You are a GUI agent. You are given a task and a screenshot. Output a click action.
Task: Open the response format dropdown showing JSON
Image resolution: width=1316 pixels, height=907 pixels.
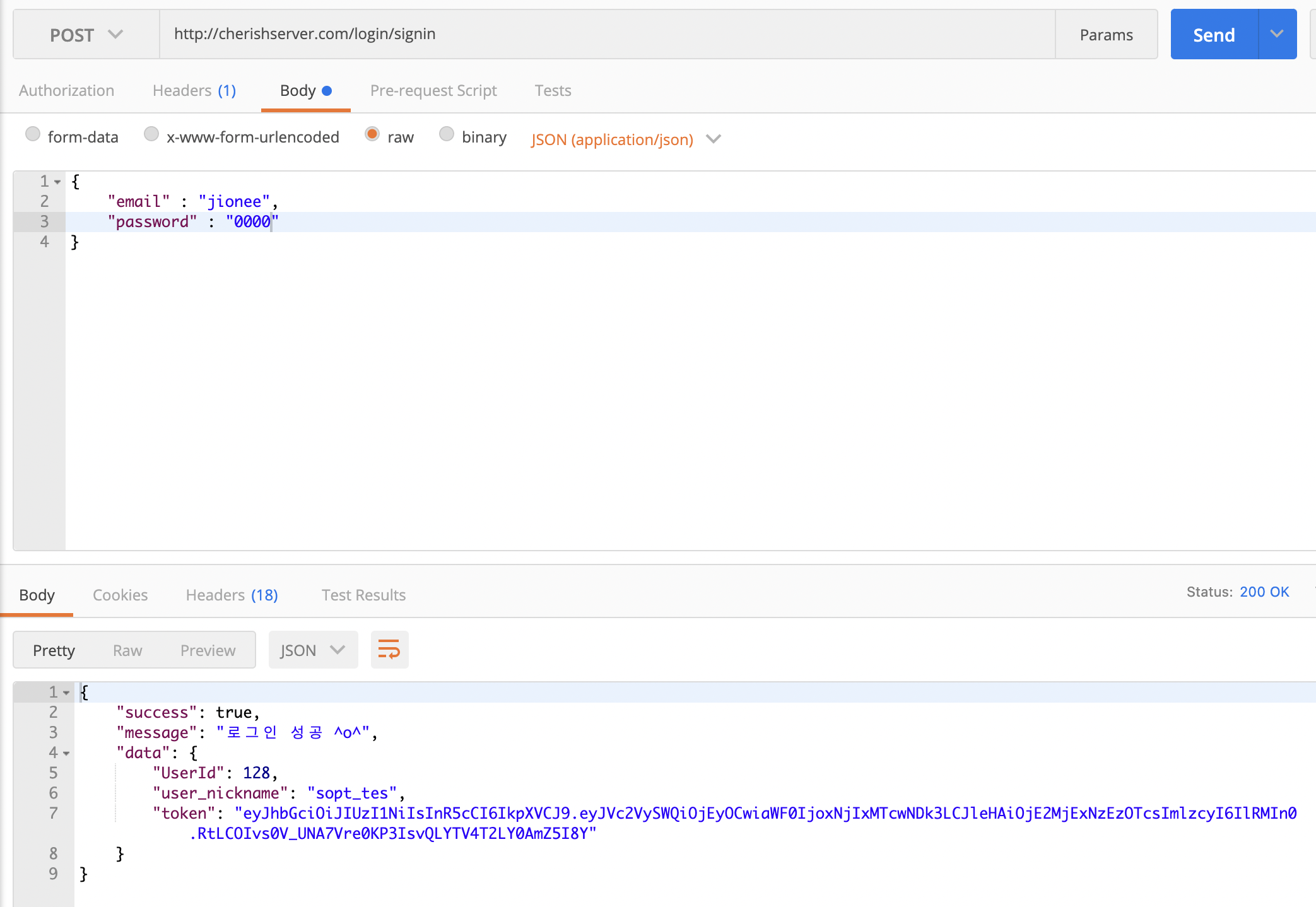coord(313,649)
